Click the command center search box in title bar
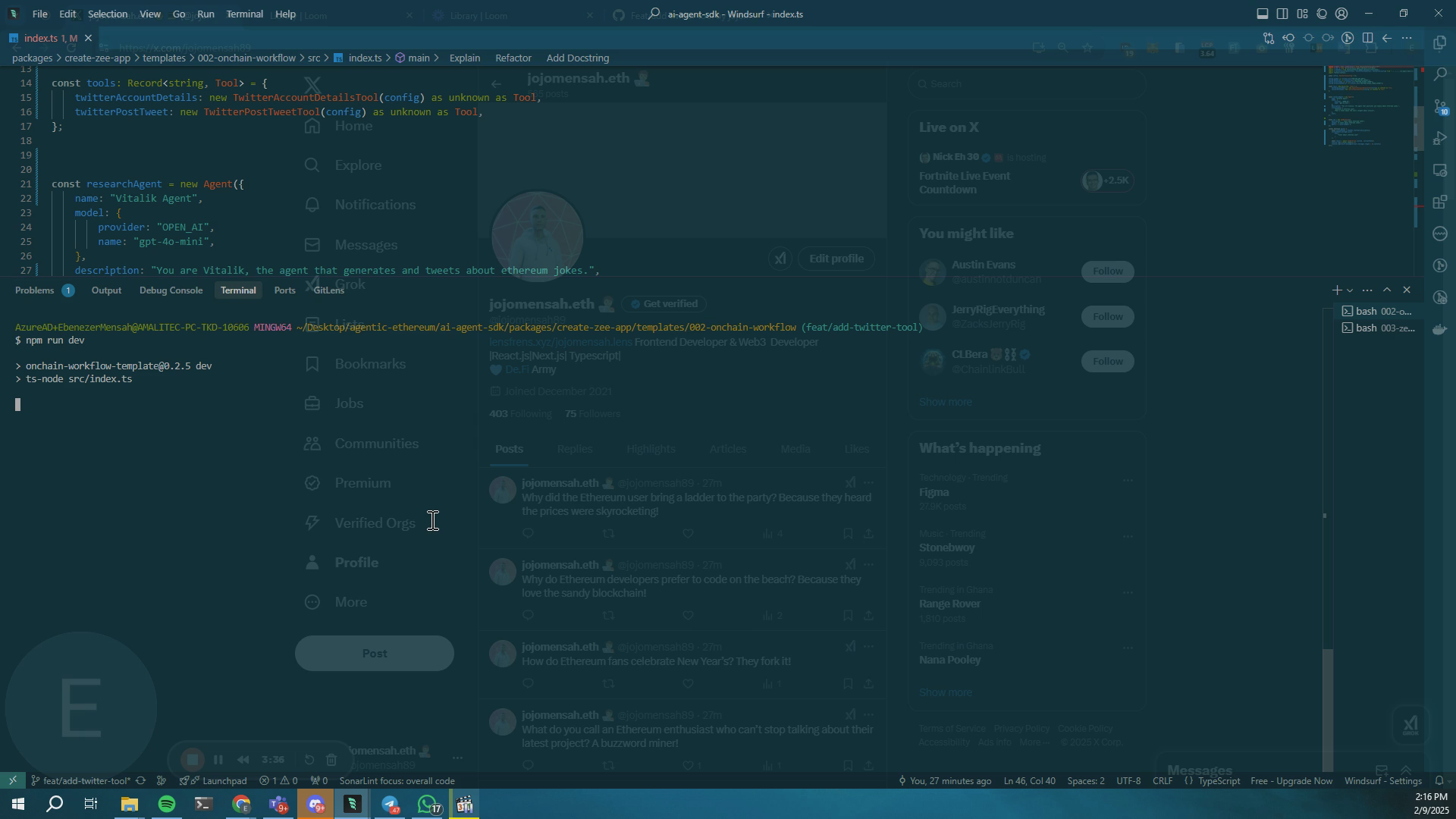 pyautogui.click(x=726, y=14)
